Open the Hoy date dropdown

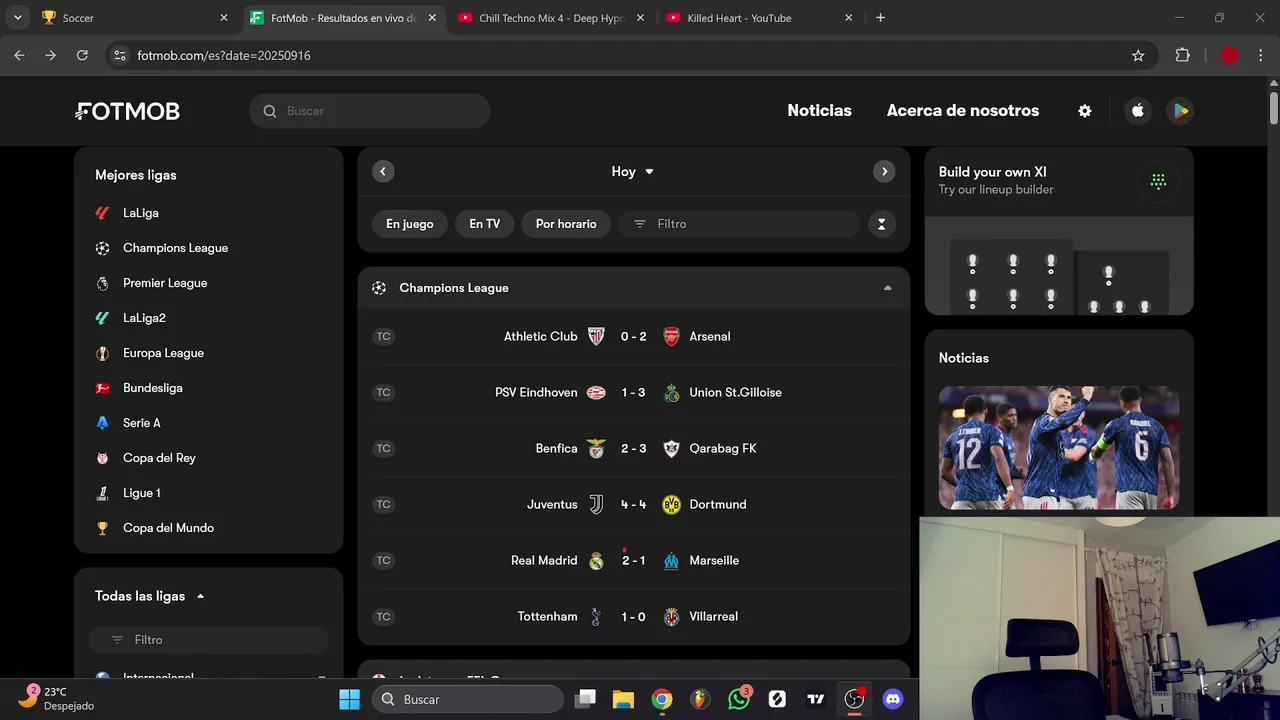[633, 172]
